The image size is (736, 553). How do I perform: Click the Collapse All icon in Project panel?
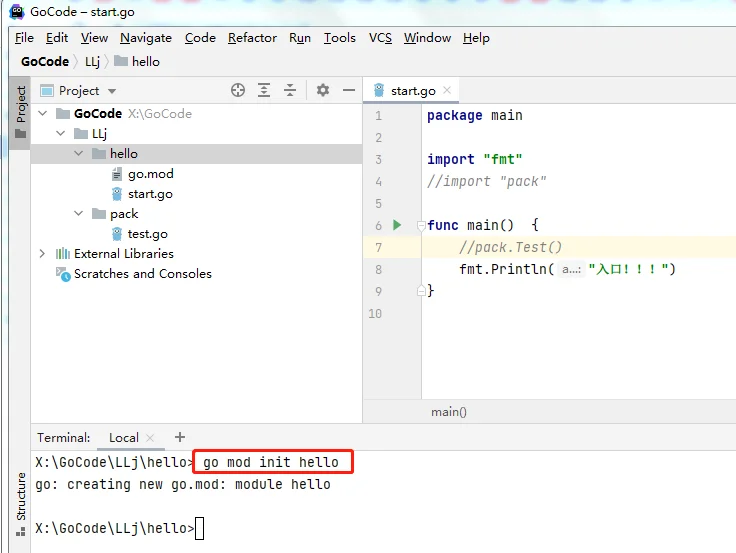290,90
